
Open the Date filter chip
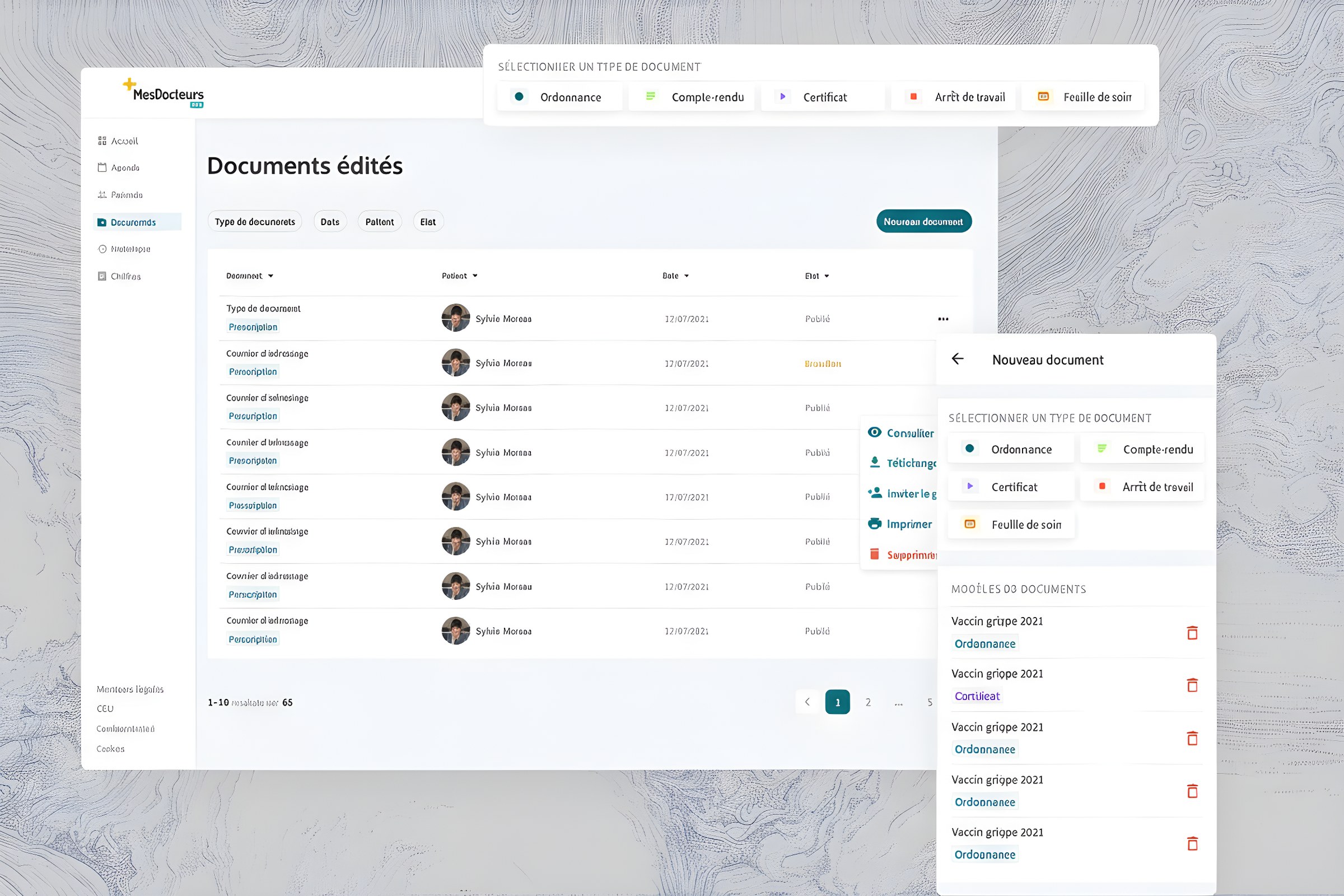point(330,222)
